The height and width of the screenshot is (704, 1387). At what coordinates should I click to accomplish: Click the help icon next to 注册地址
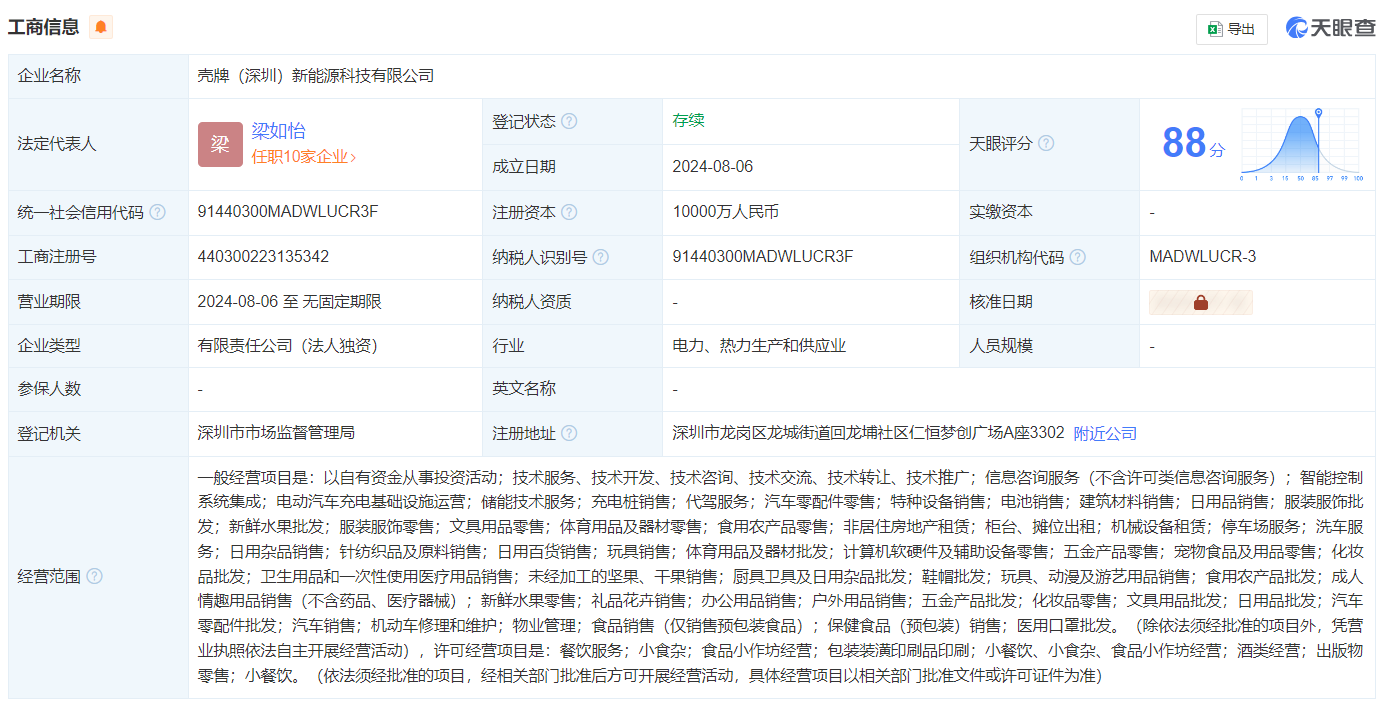[569, 433]
